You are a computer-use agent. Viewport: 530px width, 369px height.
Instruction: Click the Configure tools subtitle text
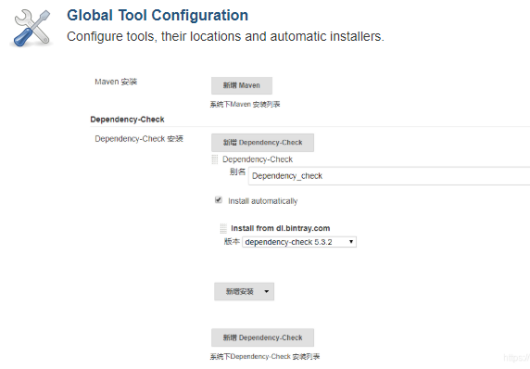(225, 36)
